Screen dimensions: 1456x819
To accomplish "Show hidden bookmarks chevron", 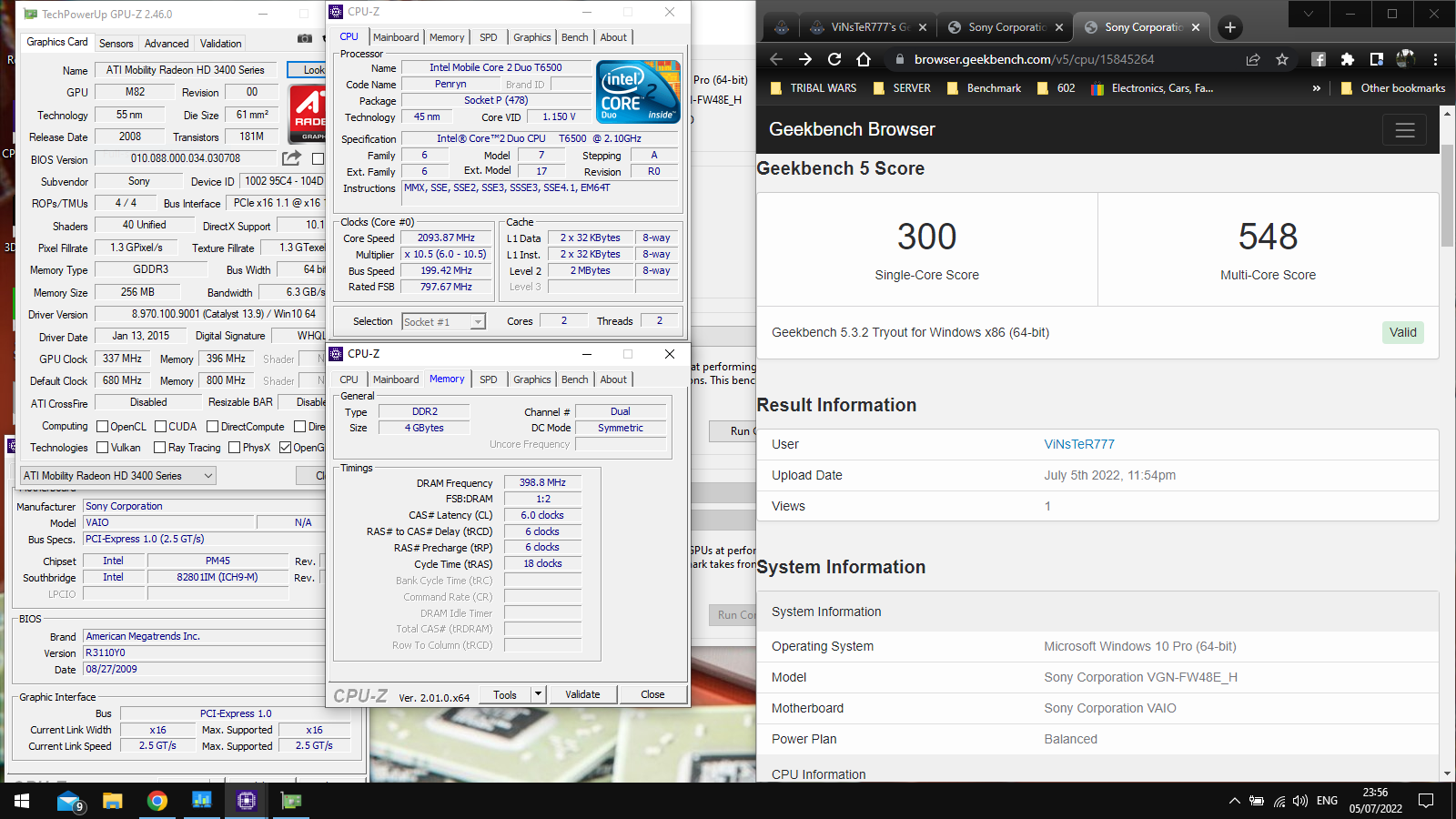I will pyautogui.click(x=1316, y=88).
